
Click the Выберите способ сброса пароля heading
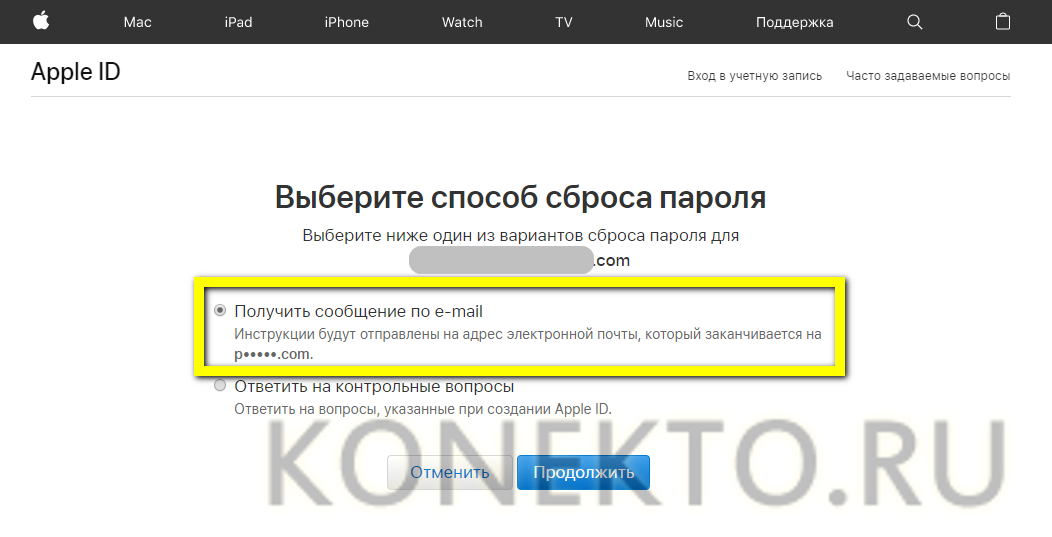[x=520, y=197]
